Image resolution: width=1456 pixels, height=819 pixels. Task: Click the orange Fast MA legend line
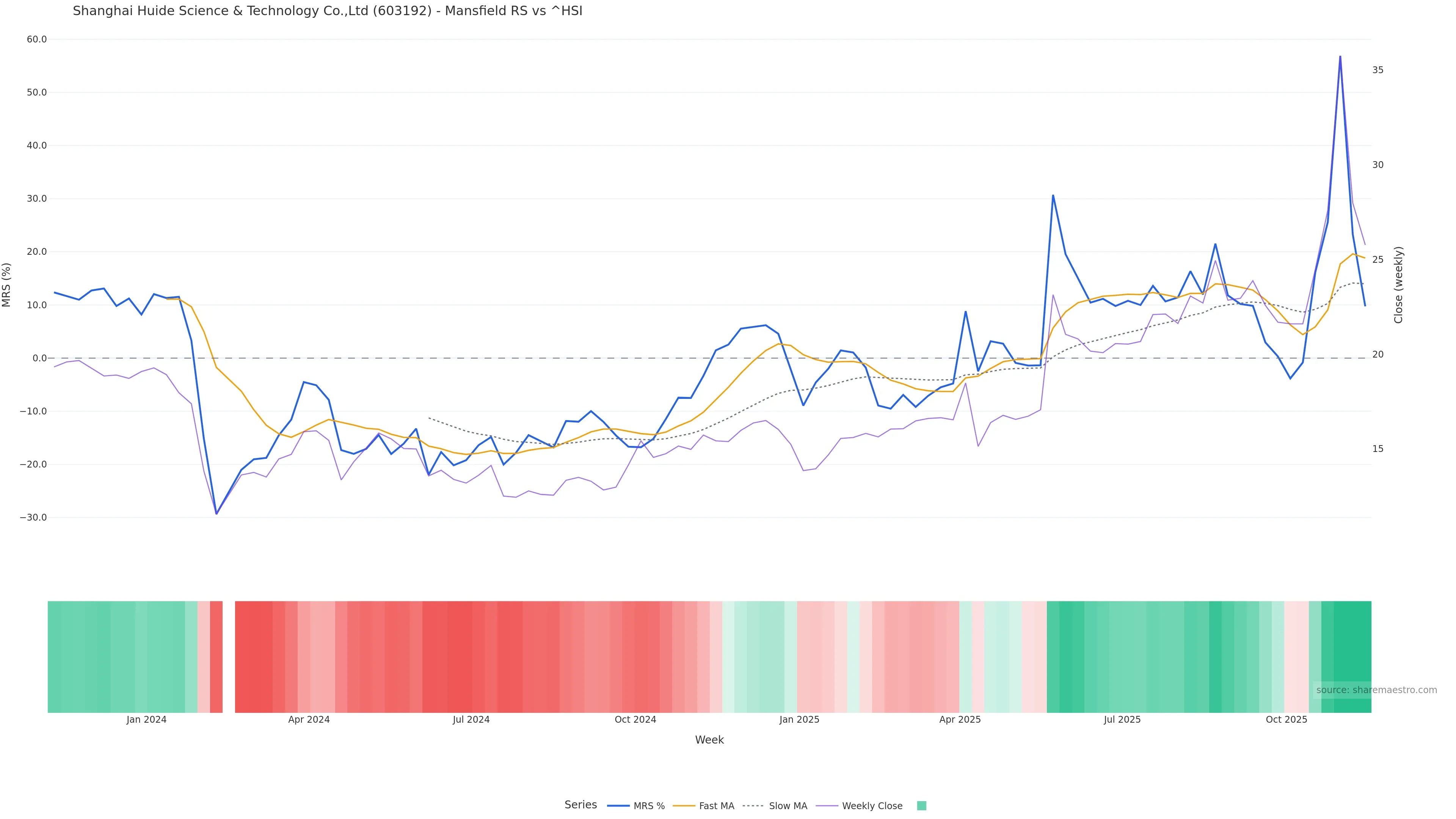pos(684,806)
